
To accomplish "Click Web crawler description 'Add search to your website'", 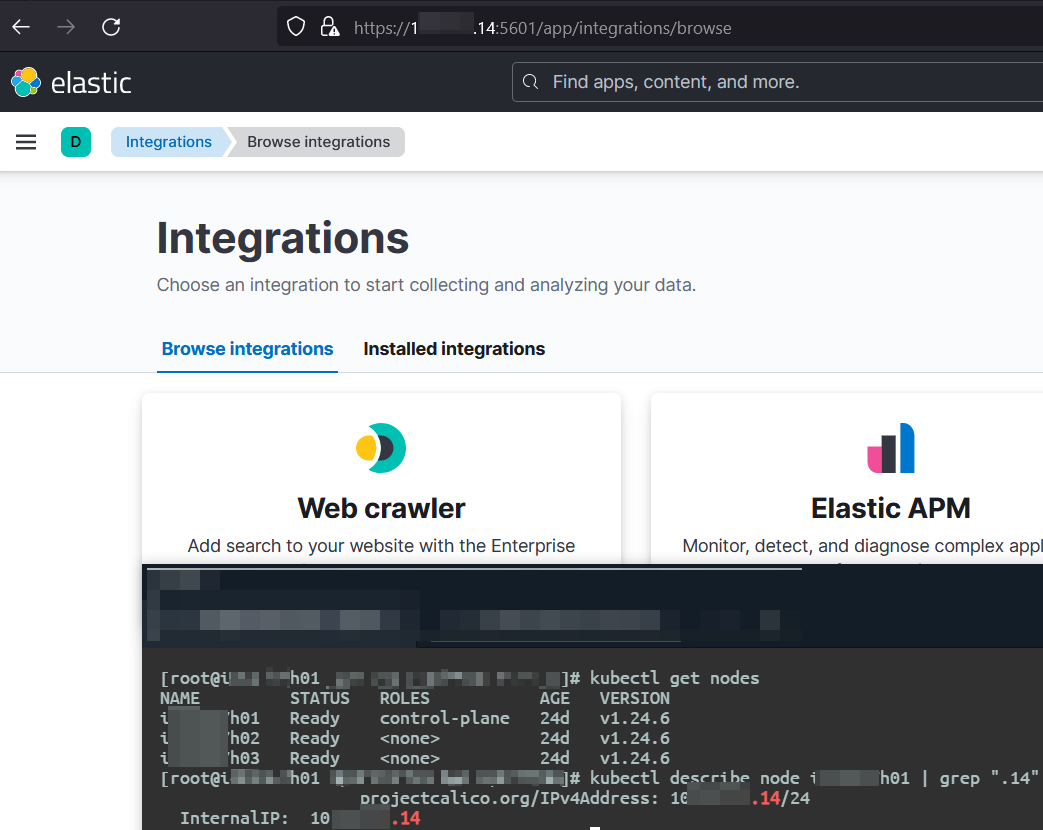I will tap(381, 546).
